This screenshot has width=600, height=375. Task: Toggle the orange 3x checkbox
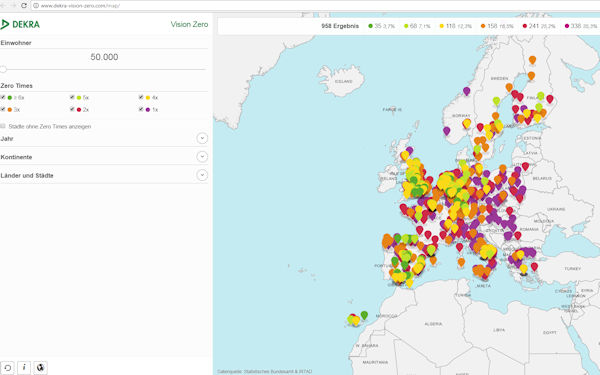point(3,109)
